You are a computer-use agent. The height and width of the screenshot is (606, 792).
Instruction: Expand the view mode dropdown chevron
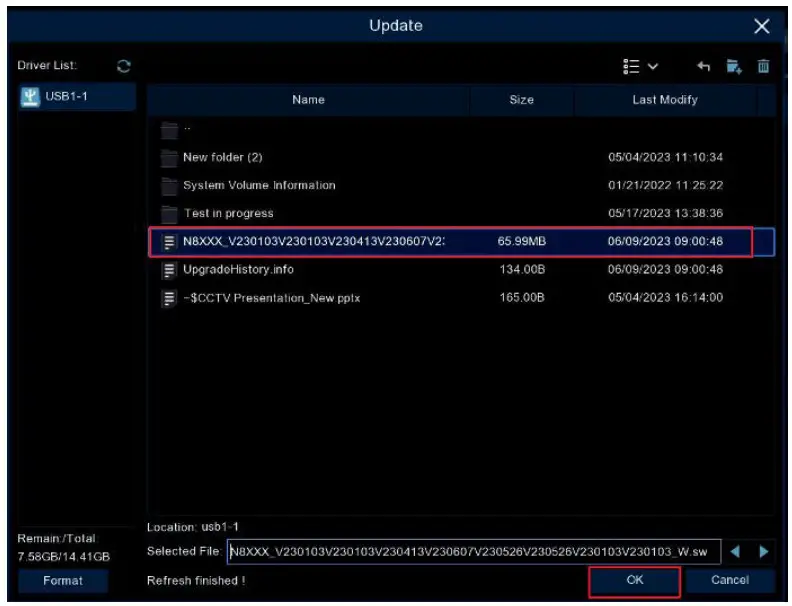point(653,67)
